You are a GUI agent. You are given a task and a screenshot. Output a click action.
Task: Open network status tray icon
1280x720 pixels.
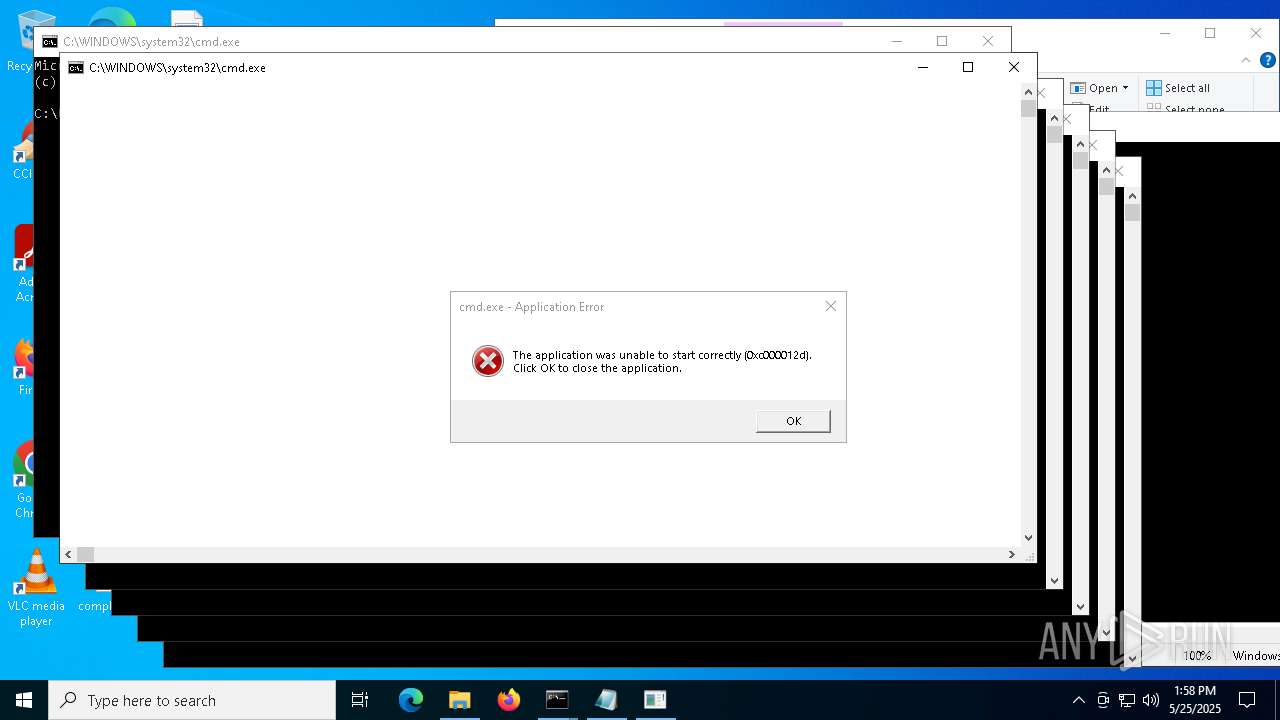coord(1127,700)
